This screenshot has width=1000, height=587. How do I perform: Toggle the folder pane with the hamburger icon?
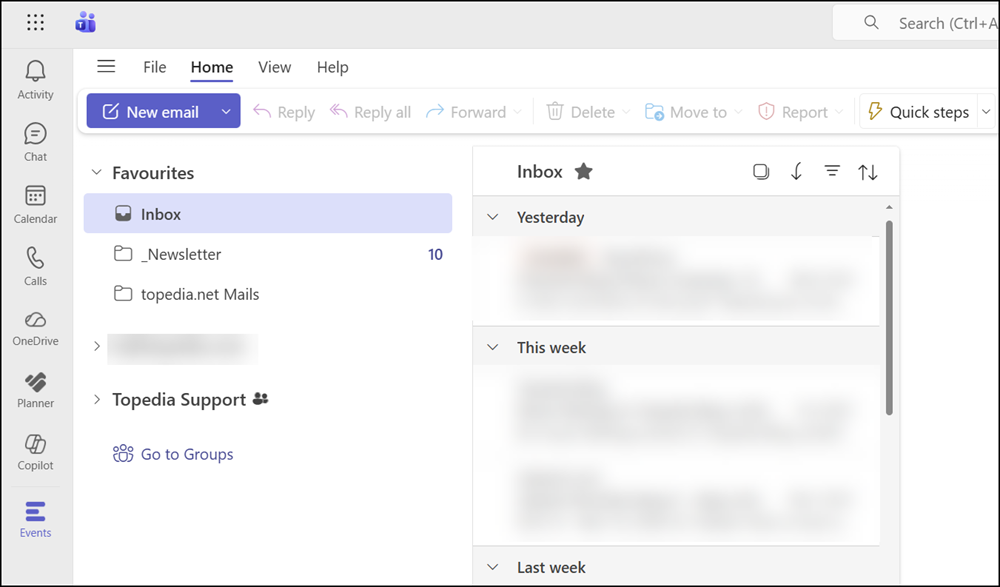coord(106,66)
